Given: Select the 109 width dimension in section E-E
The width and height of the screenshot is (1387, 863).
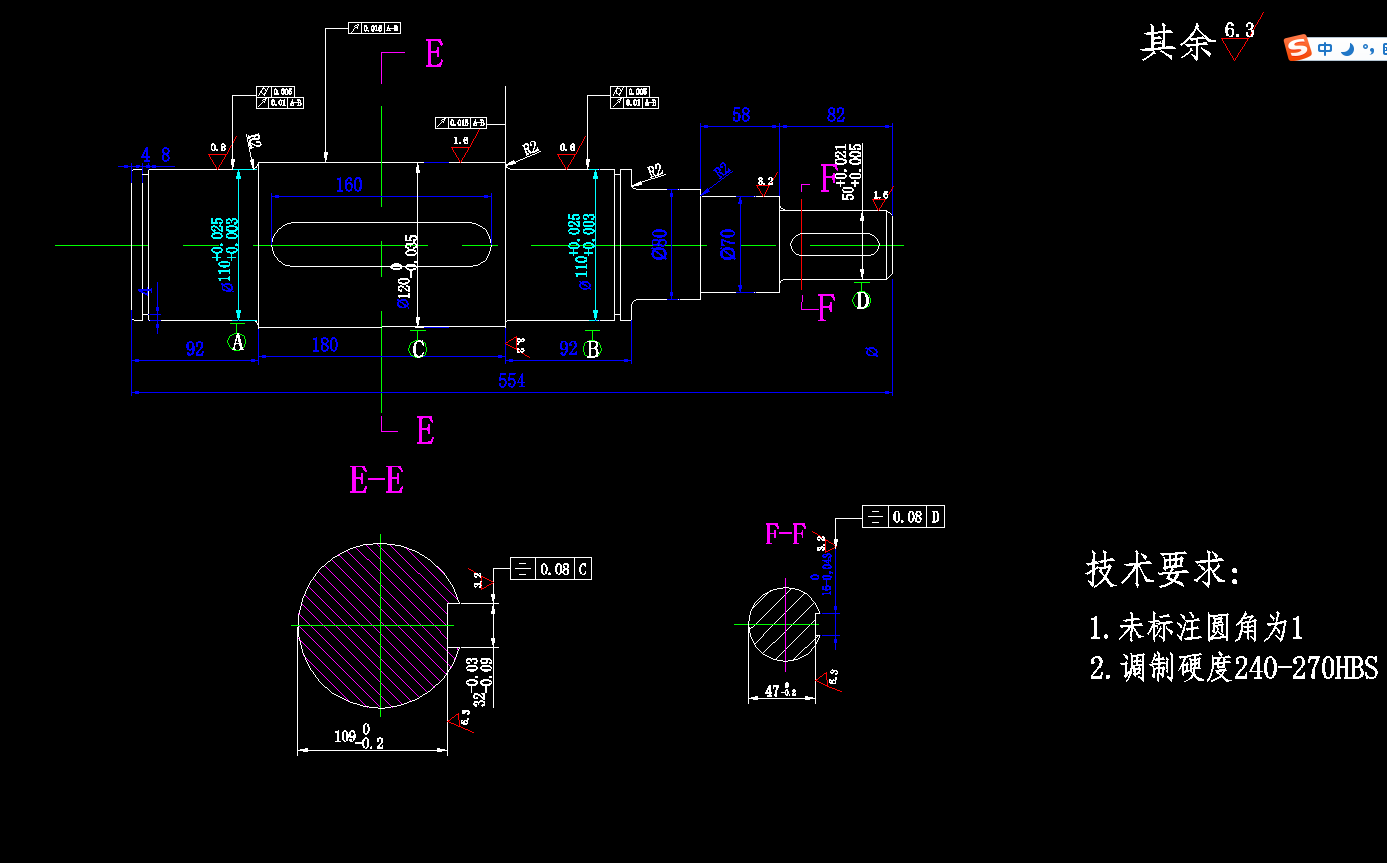Looking at the screenshot, I should [x=360, y=738].
